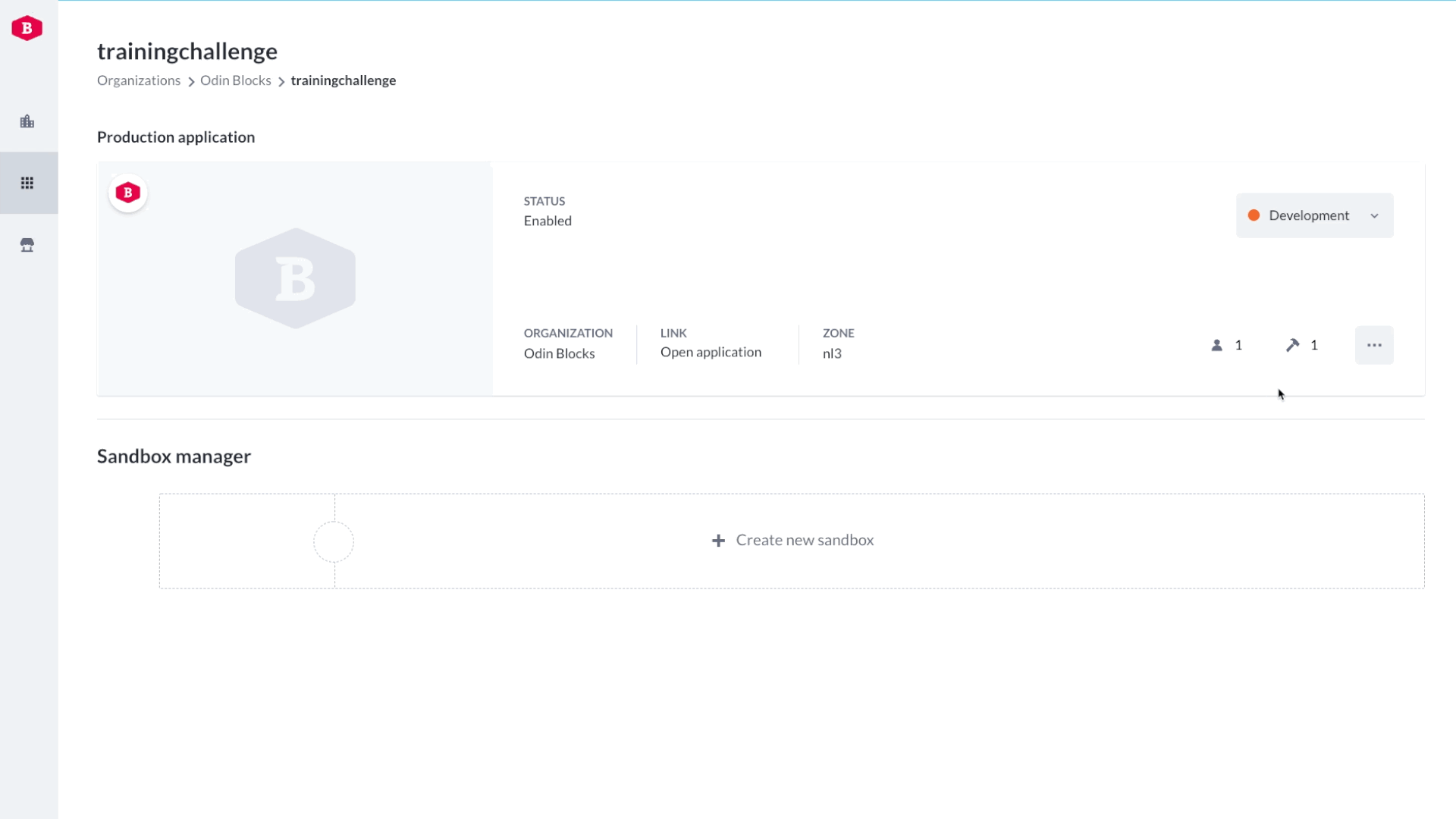Click the dashed circle in sandbox placeholder
Image resolution: width=1456 pixels, height=819 pixels.
[334, 541]
